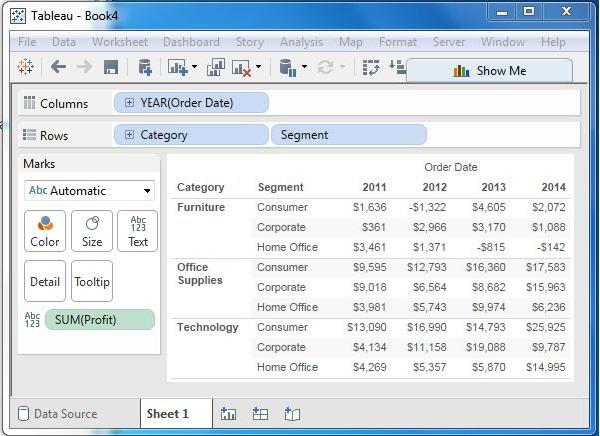Image resolution: width=600 pixels, height=436 pixels.
Task: Open the Analysis menu
Action: 302,42
